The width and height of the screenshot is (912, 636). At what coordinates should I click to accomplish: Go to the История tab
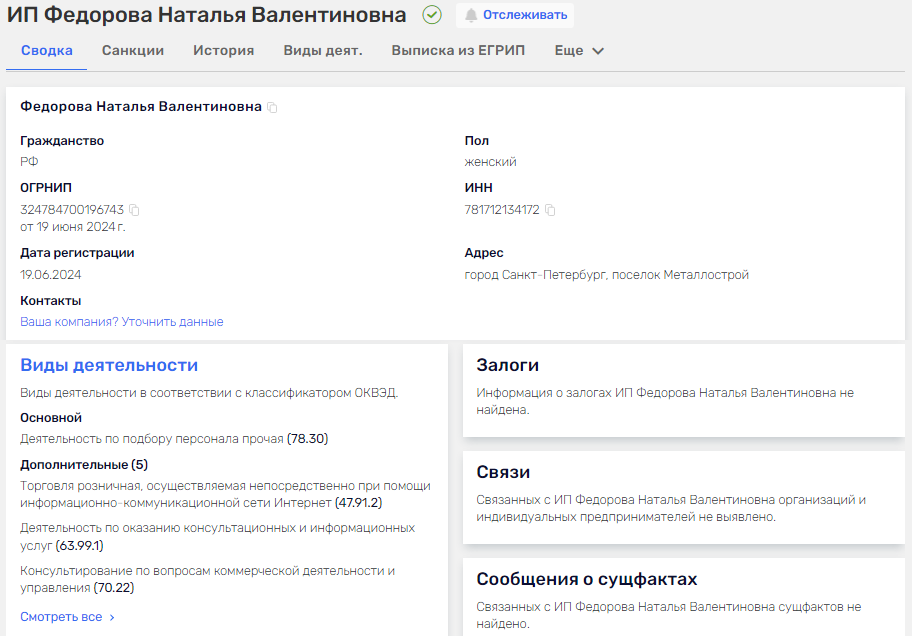(x=223, y=50)
